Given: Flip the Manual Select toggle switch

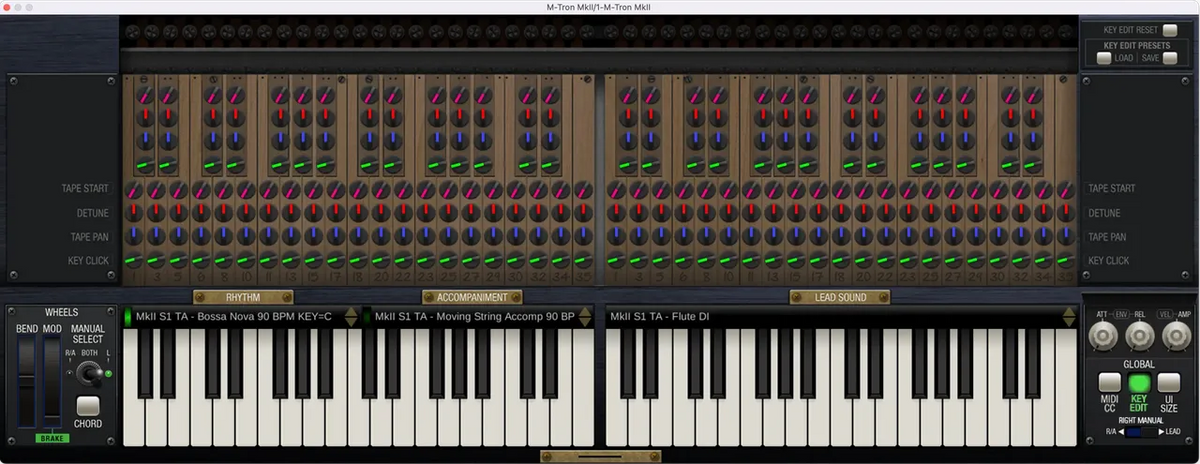Looking at the screenshot, I should click(88, 373).
